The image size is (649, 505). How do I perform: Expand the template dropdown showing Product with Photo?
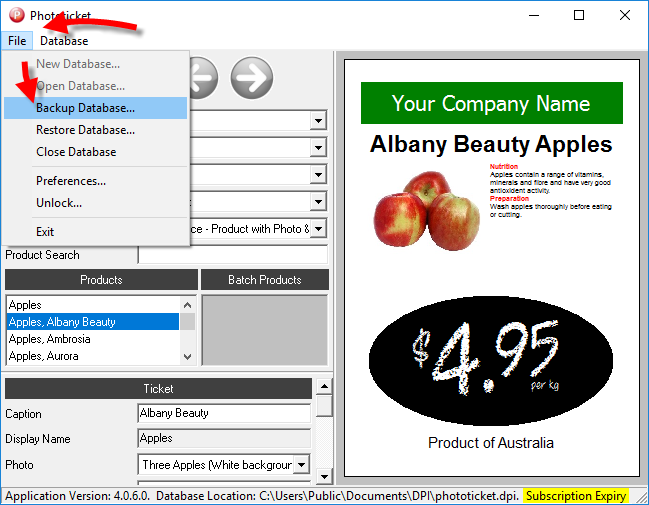318,229
